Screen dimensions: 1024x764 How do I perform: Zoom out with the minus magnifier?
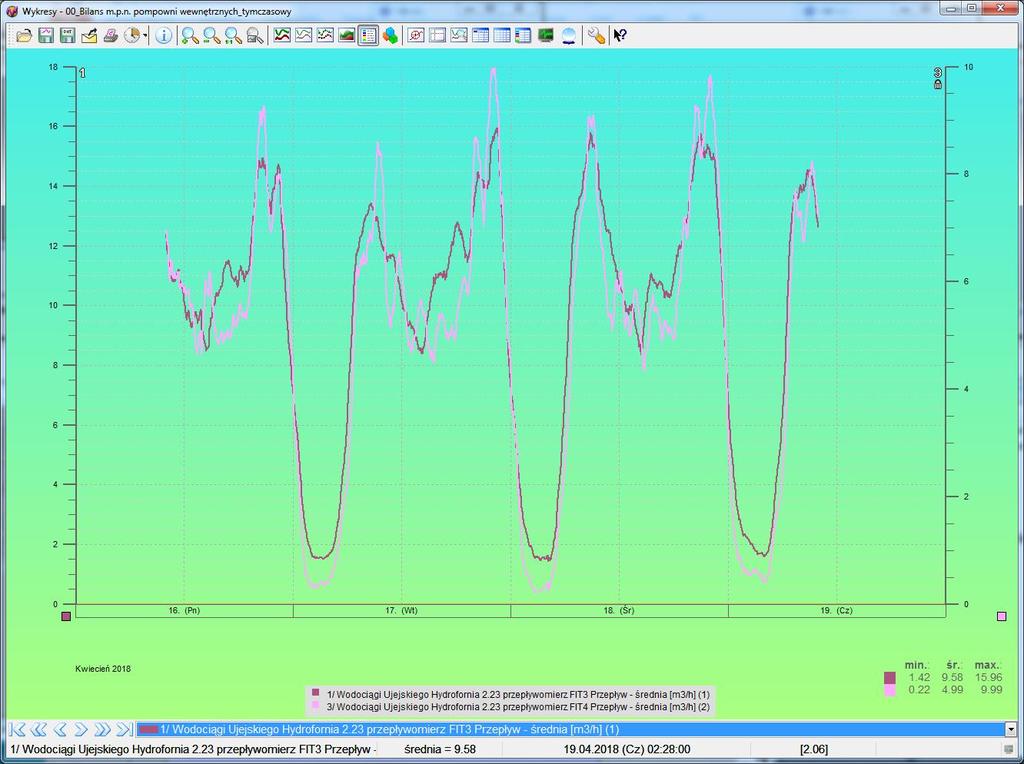[212, 35]
